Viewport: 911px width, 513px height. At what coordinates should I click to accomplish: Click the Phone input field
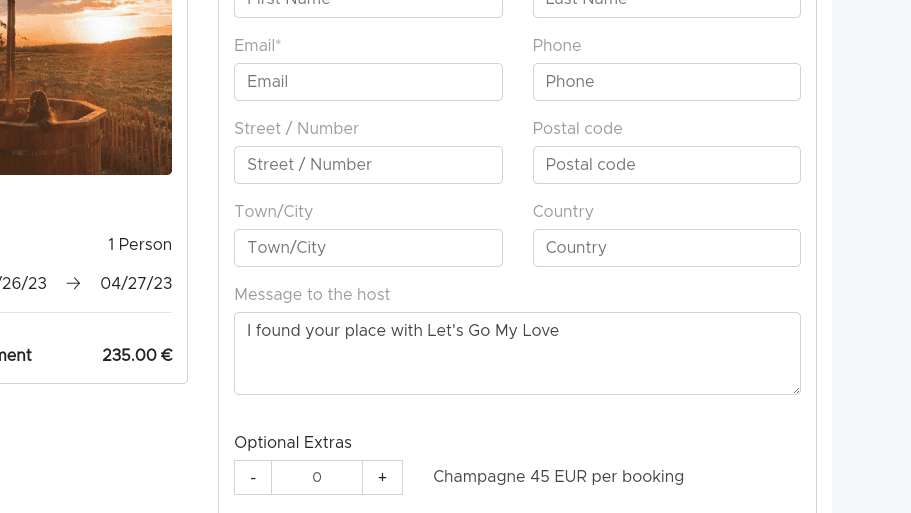[667, 82]
